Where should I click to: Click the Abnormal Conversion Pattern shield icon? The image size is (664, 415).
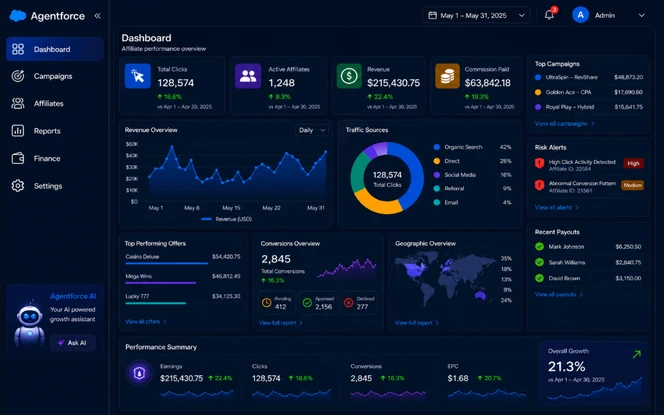pos(539,185)
